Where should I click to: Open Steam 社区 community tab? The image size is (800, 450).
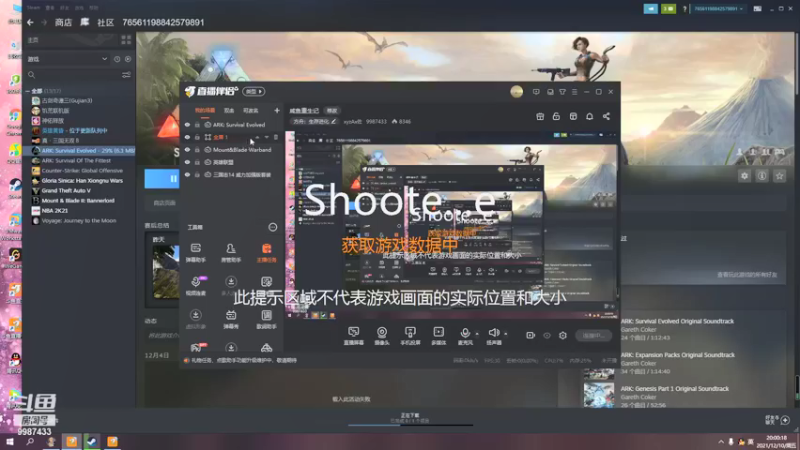click(106, 22)
